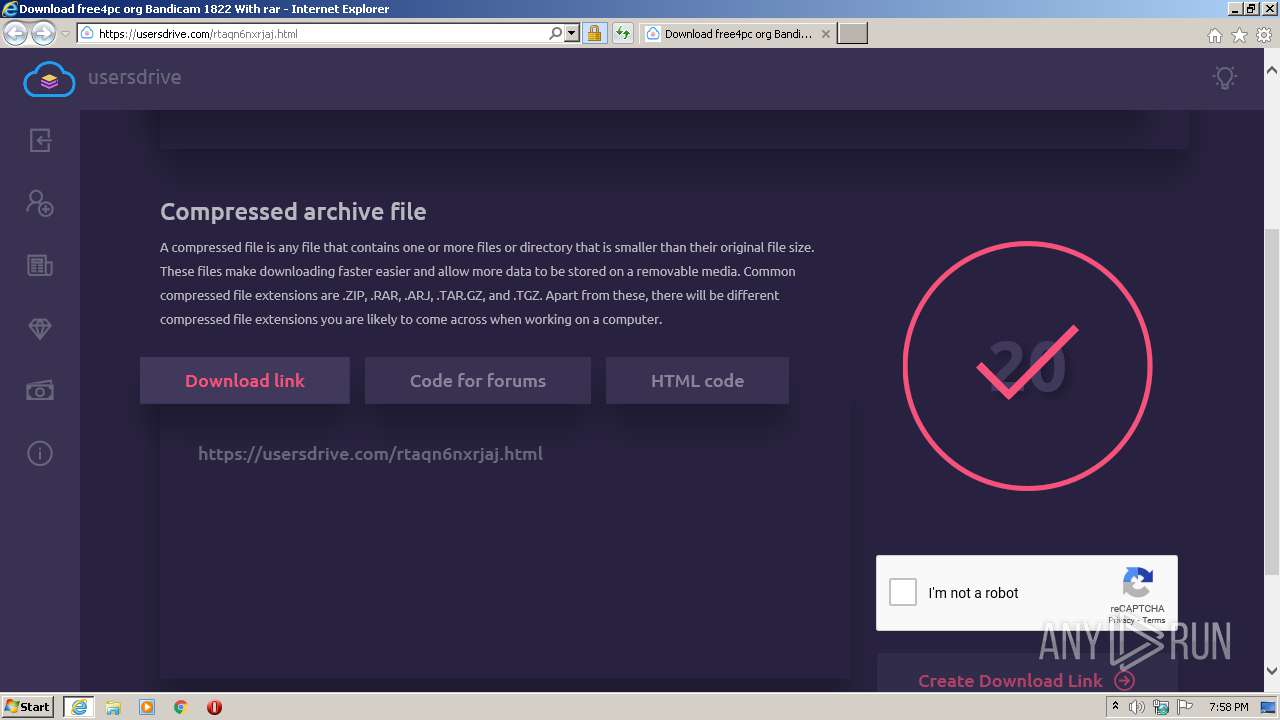1280x720 pixels.
Task: Click the usersdrive brand text
Action: tap(134, 77)
